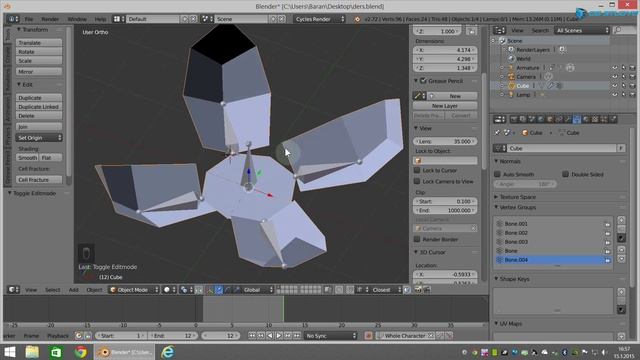Viewport: 640px width, 360px height.
Task: Open Object Mode dropdown
Action: click(134, 290)
